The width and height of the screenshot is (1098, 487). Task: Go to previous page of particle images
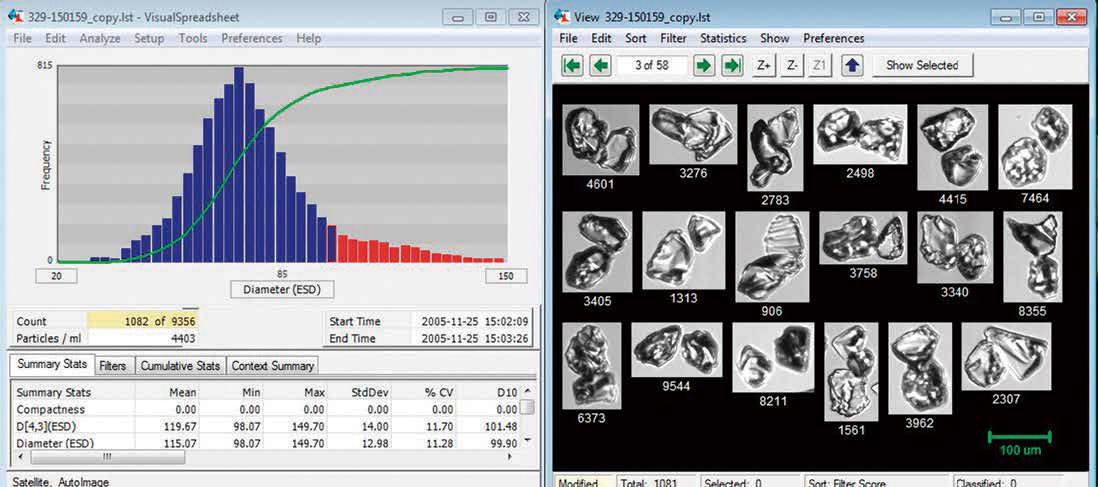tap(600, 66)
